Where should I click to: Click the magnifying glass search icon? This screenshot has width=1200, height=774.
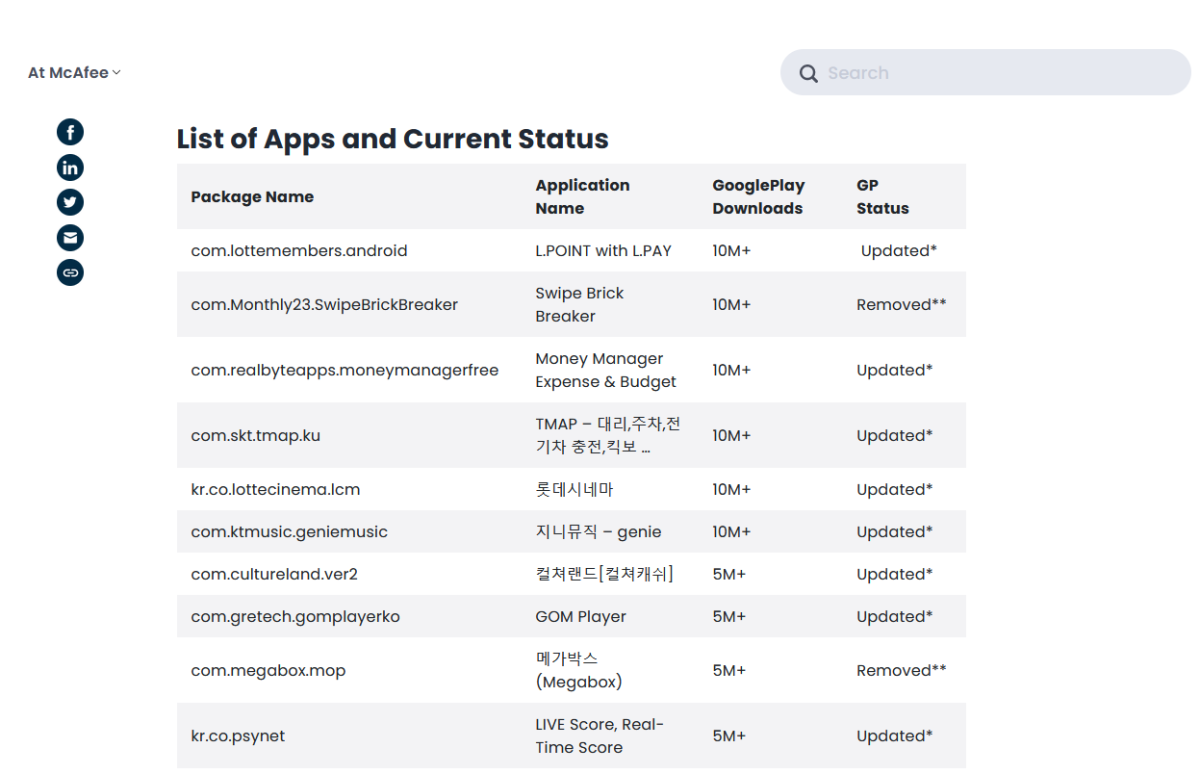point(808,73)
